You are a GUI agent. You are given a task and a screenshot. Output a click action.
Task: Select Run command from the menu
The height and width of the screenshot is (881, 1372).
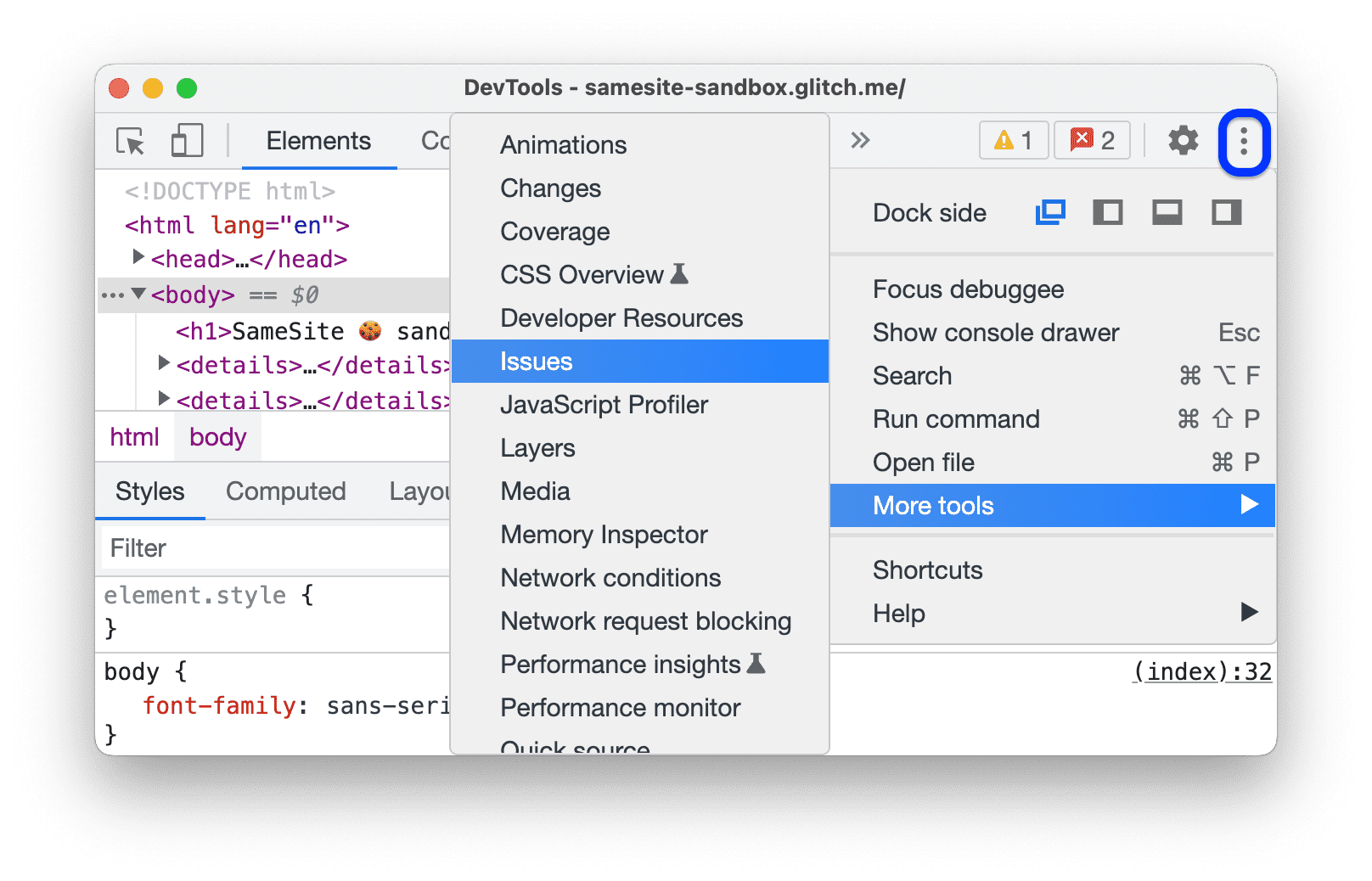(956, 418)
